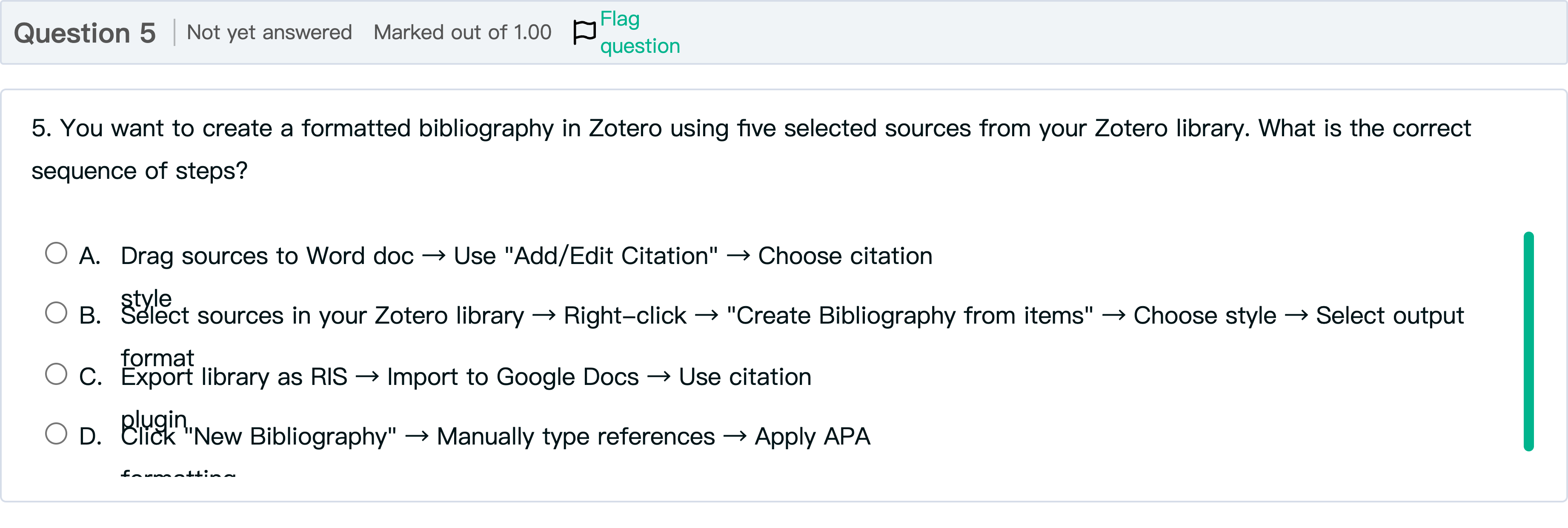Image resolution: width=1568 pixels, height=528 pixels.
Task: Click the 'A.' option letter label
Action: (89, 256)
